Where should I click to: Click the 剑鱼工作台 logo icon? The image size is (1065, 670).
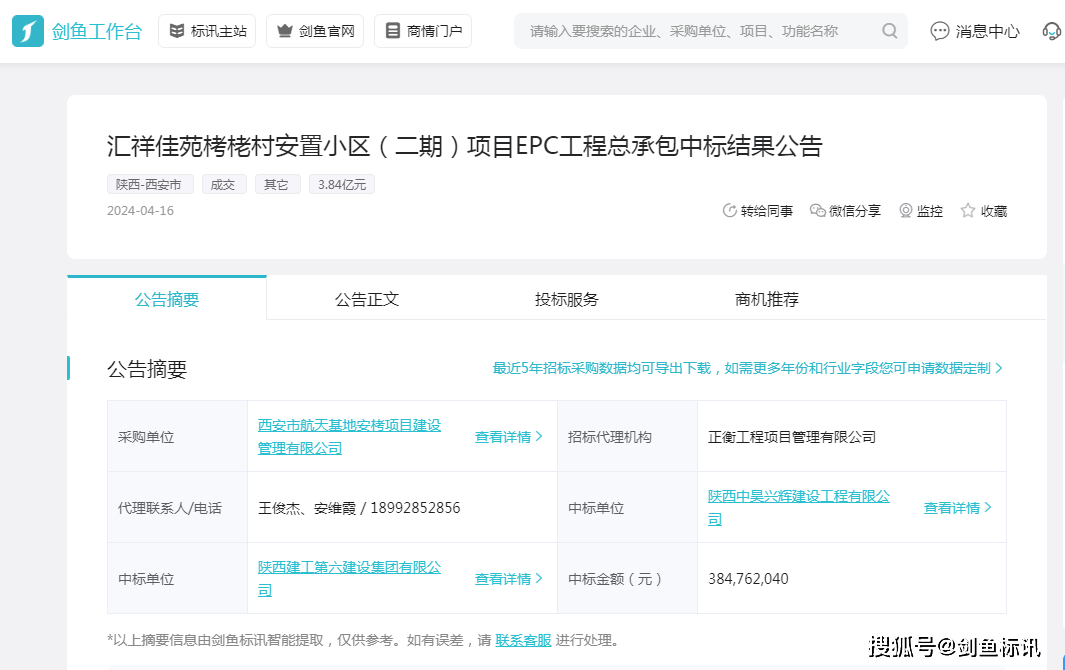(x=28, y=31)
